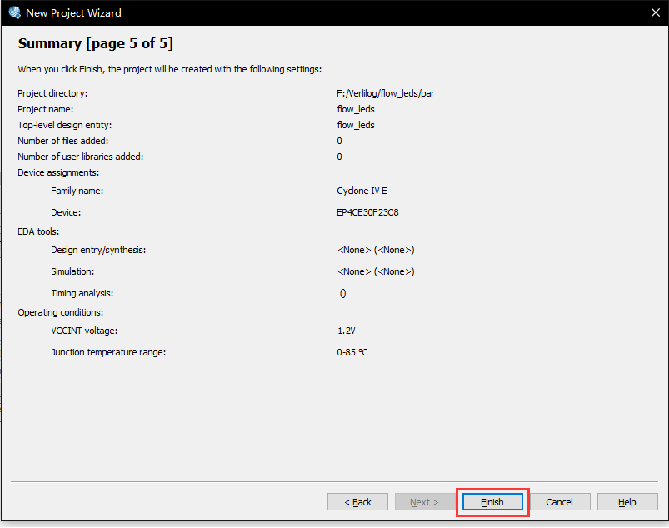The width and height of the screenshot is (669, 528).
Task: Click the Timing analysis value
Action: point(343,293)
